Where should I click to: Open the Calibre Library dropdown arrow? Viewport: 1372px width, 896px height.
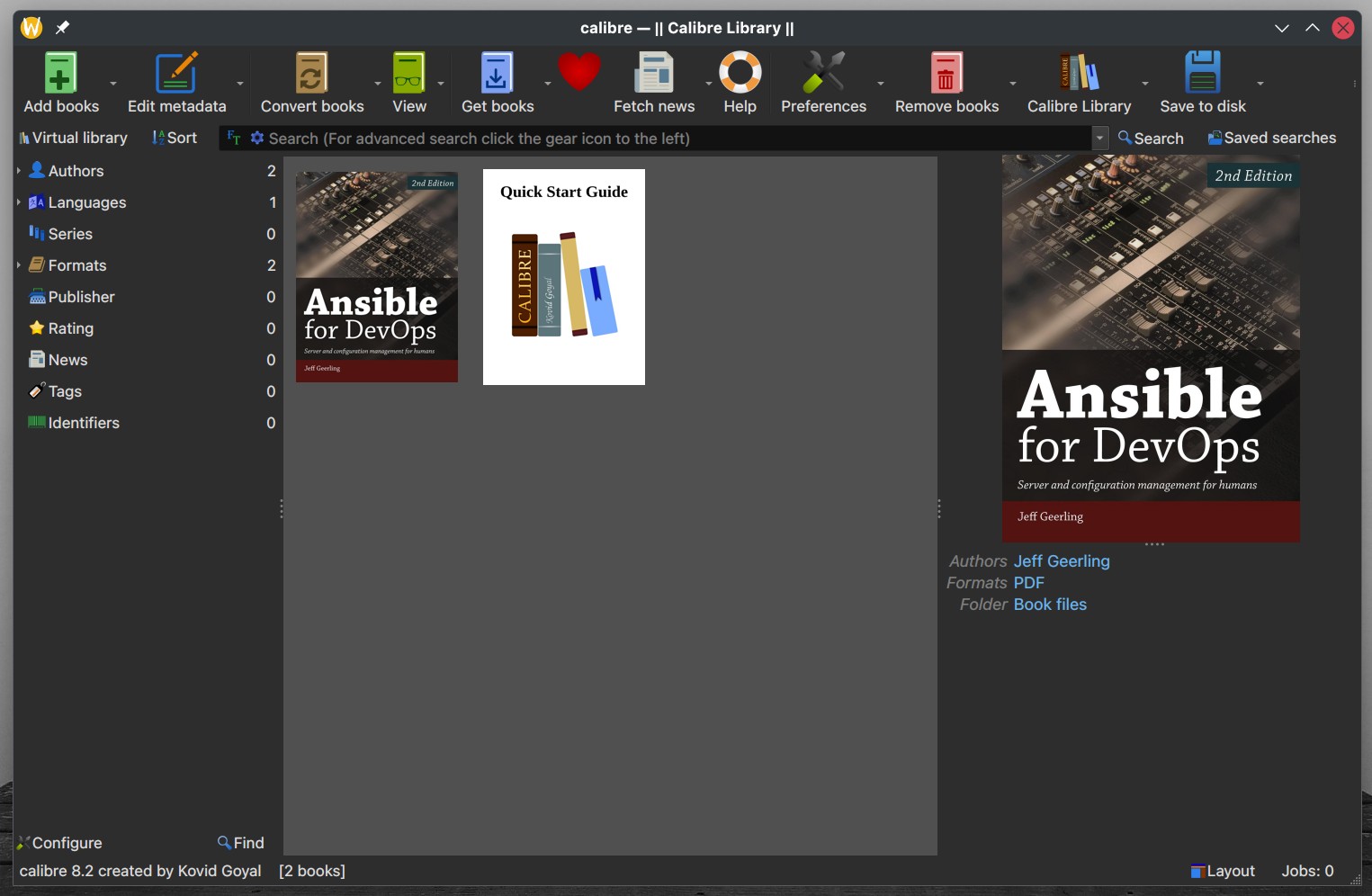[x=1145, y=84]
